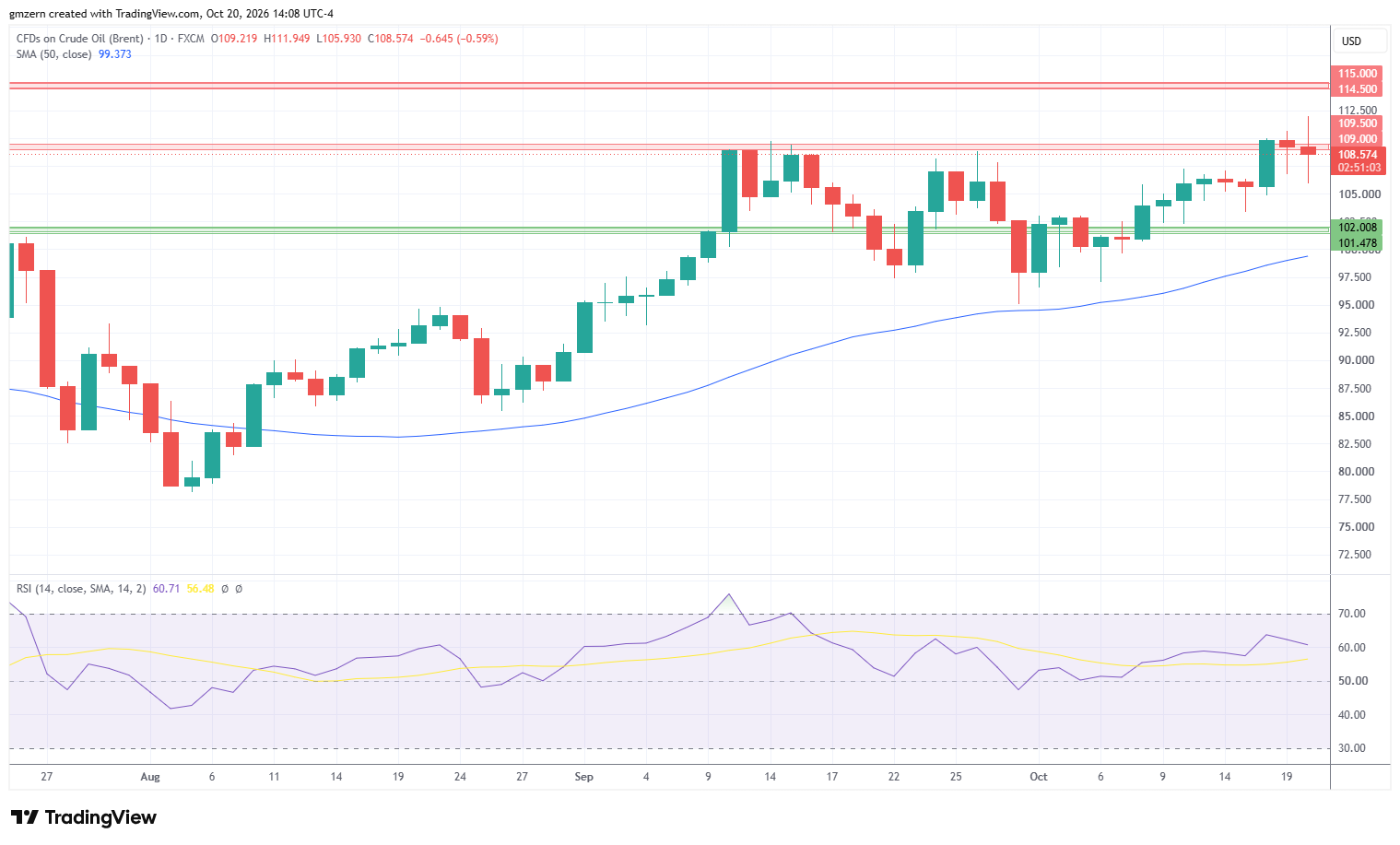Click the SMA (50, close) indicator label

pyautogui.click(x=54, y=54)
